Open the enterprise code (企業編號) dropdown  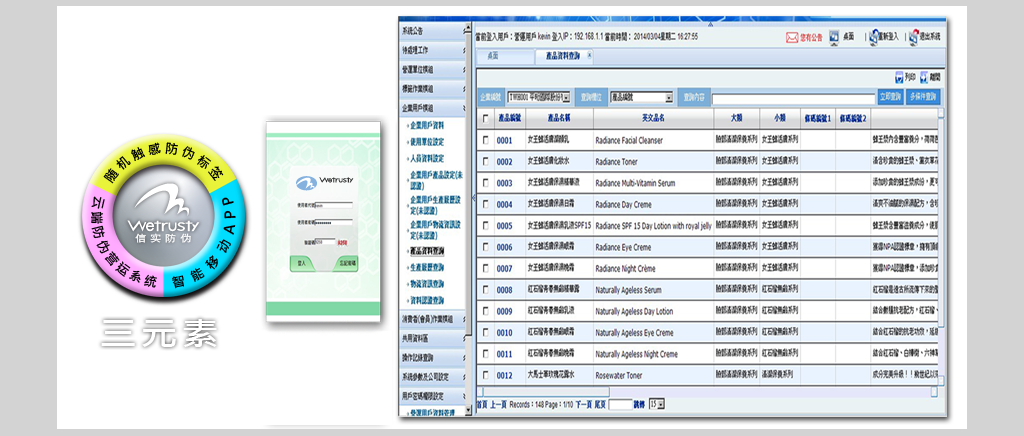pyautogui.click(x=566, y=97)
